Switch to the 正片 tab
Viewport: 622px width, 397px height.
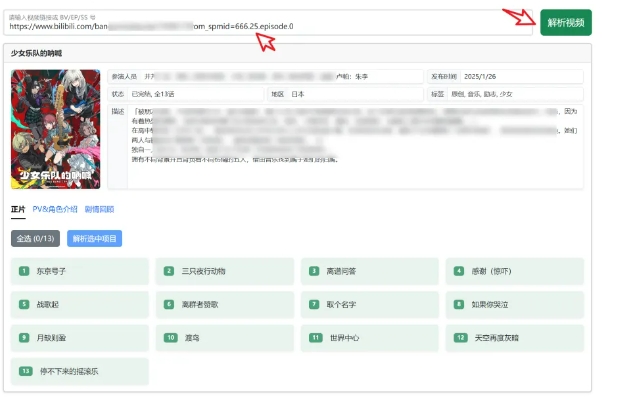coord(18,209)
